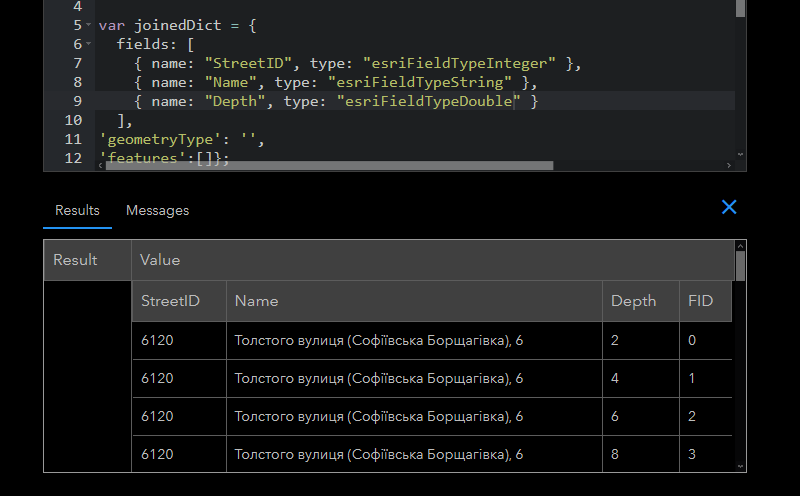This screenshot has width=800, height=496.
Task: Collapse the joinedDict block on line 5
Action: click(x=89, y=25)
